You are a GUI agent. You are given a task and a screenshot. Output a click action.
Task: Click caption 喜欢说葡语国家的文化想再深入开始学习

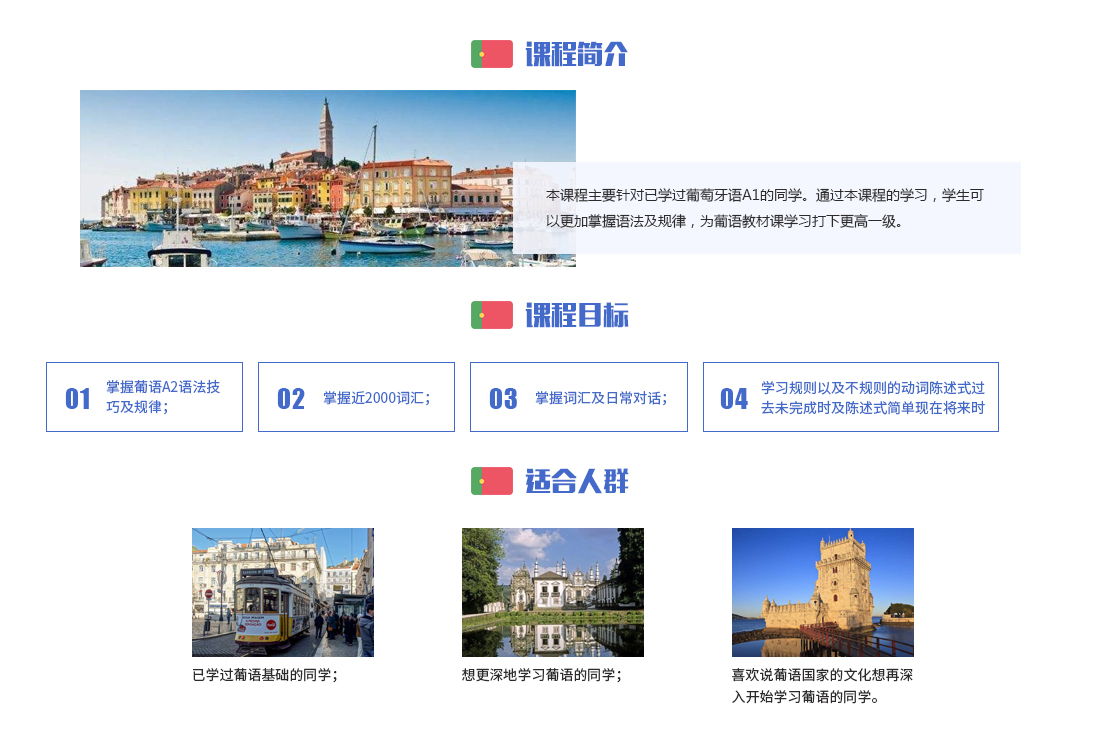(822, 685)
